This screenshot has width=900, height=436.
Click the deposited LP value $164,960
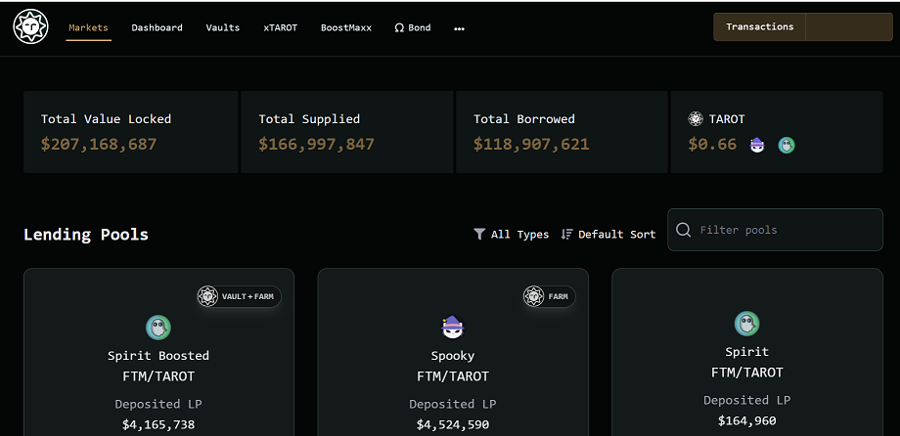747,421
